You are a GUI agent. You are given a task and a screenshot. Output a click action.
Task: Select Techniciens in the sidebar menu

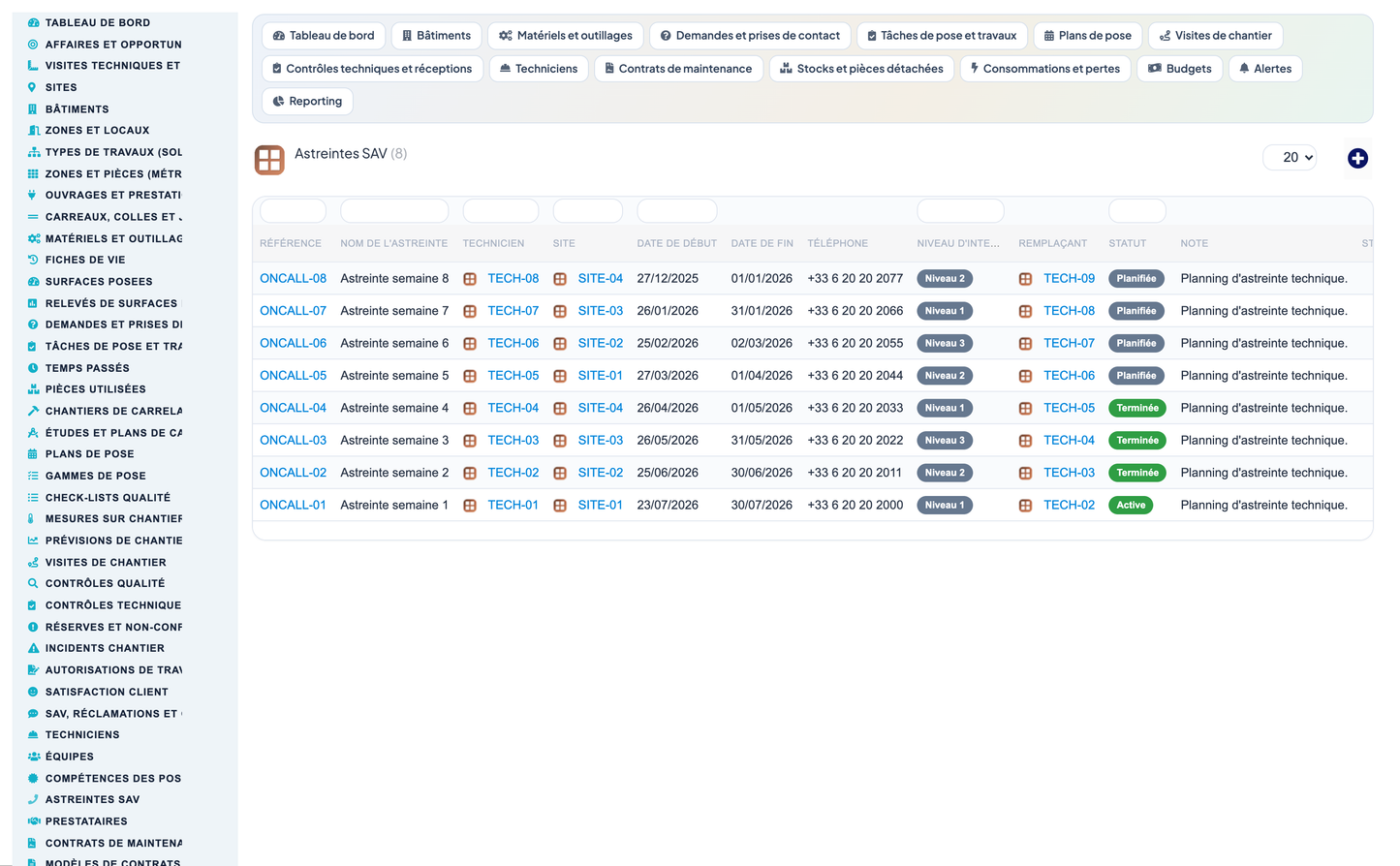click(82, 735)
